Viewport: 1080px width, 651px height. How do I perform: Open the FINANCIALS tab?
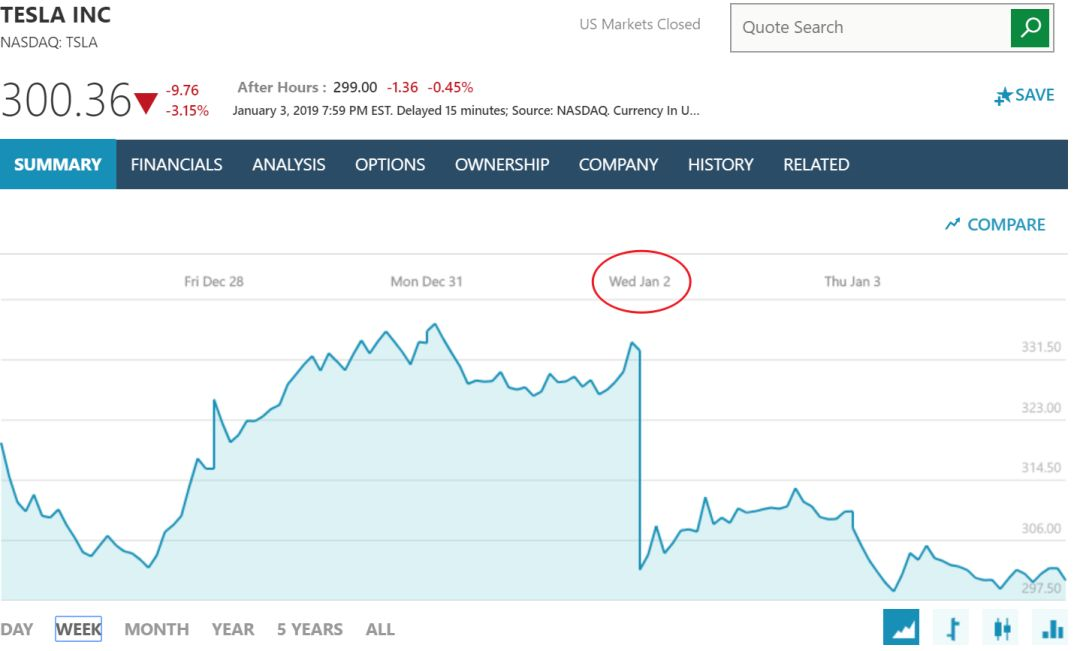[x=176, y=165]
